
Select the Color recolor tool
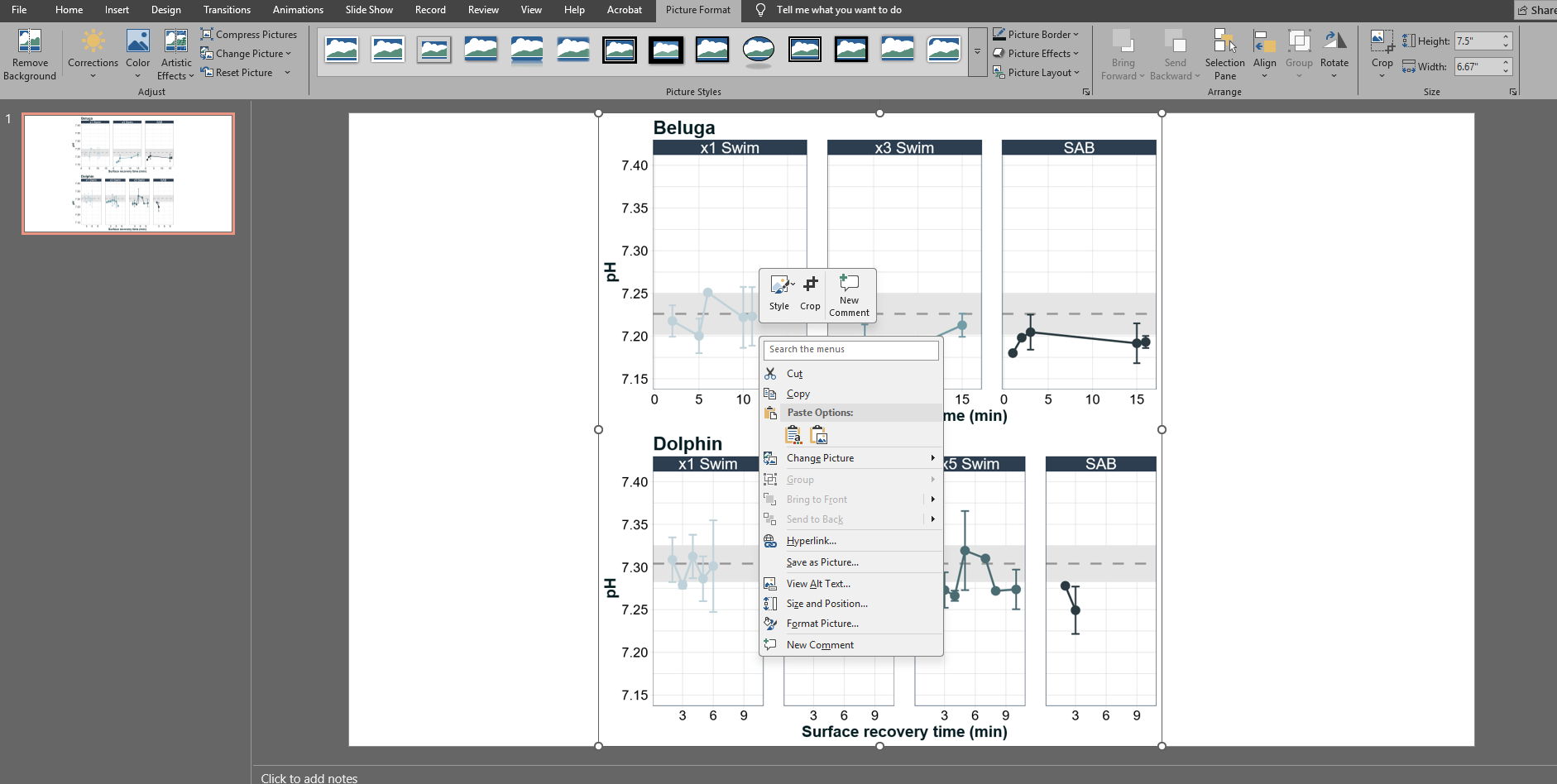137,53
